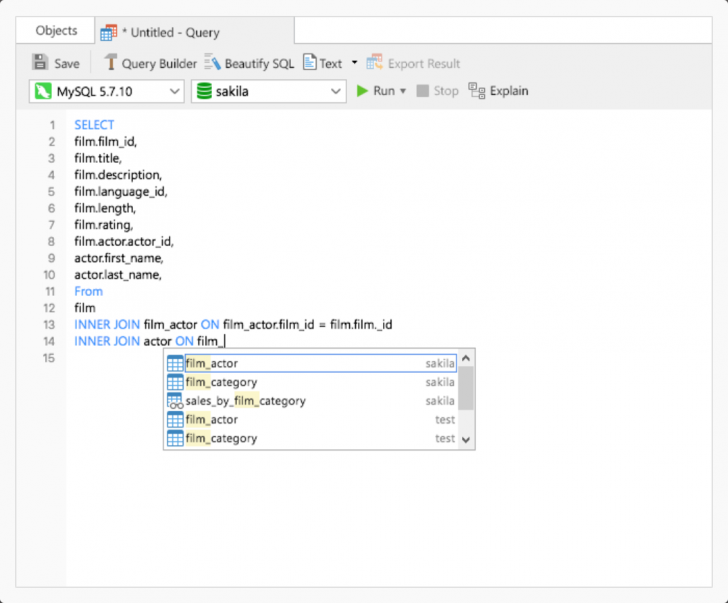The width and height of the screenshot is (728, 603).
Task: Click the Explain label
Action: (x=509, y=91)
